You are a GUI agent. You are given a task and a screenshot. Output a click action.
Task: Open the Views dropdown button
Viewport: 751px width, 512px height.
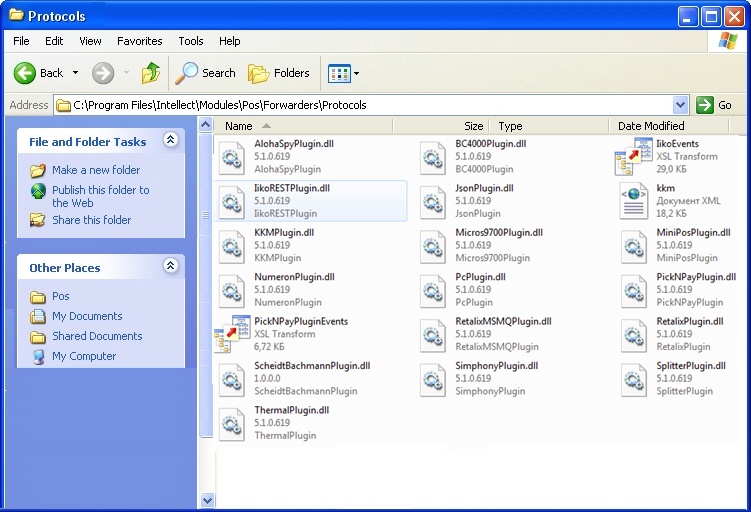pos(343,73)
